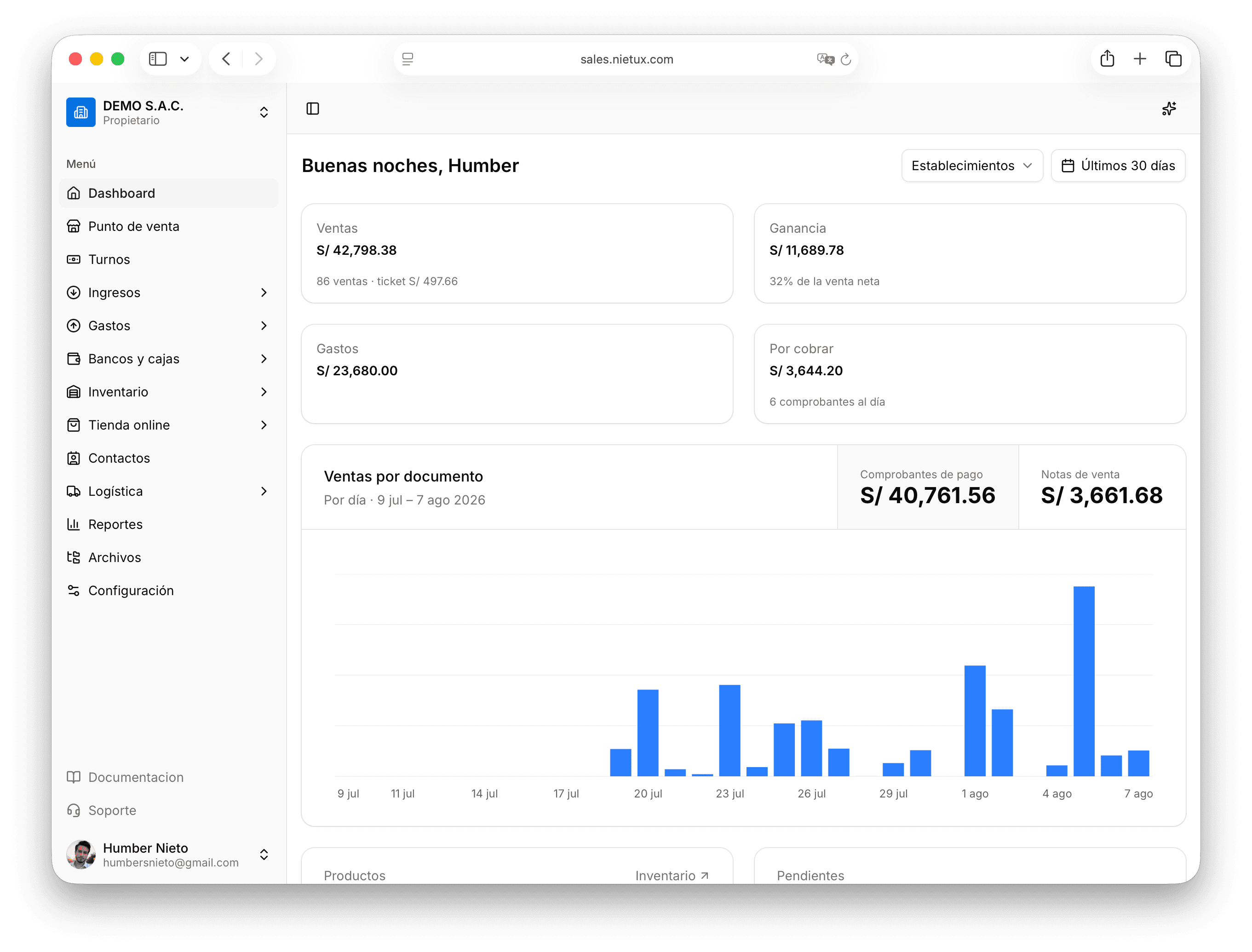Click "6 comprobantes al día" text

[827, 402]
